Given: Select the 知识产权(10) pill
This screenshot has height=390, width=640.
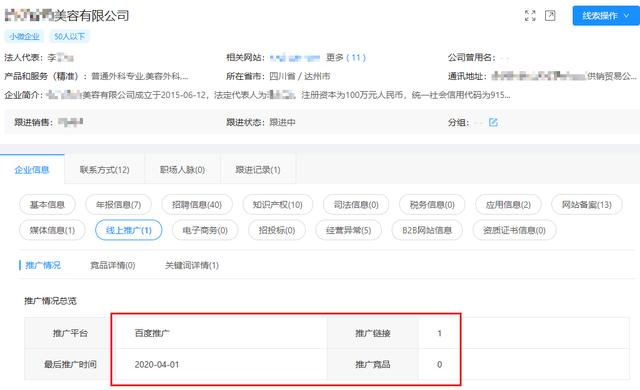Looking at the screenshot, I should (278, 205).
